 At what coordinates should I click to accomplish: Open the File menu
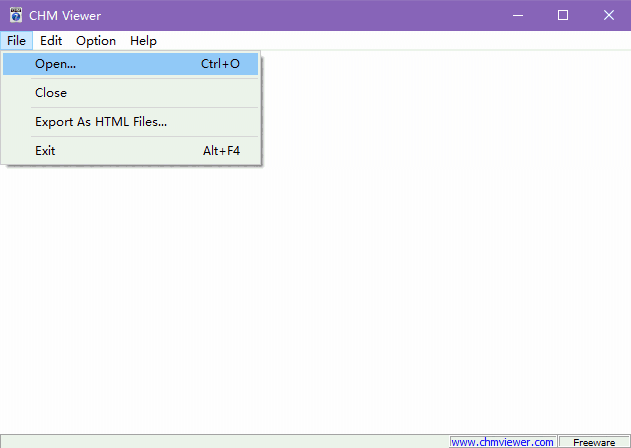tap(16, 41)
